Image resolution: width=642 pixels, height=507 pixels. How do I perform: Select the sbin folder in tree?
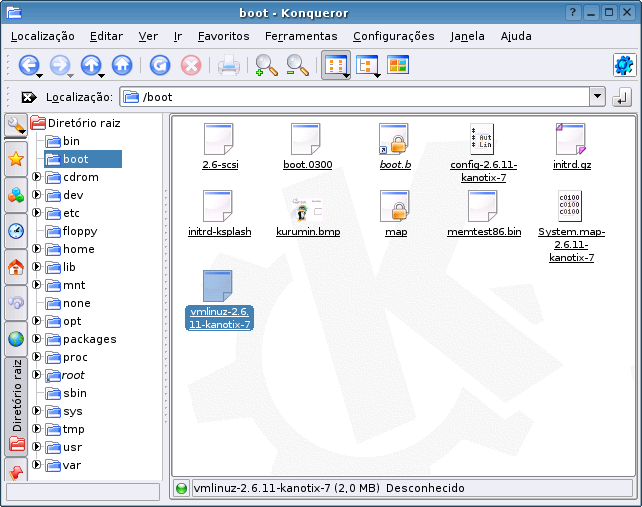tap(66, 393)
